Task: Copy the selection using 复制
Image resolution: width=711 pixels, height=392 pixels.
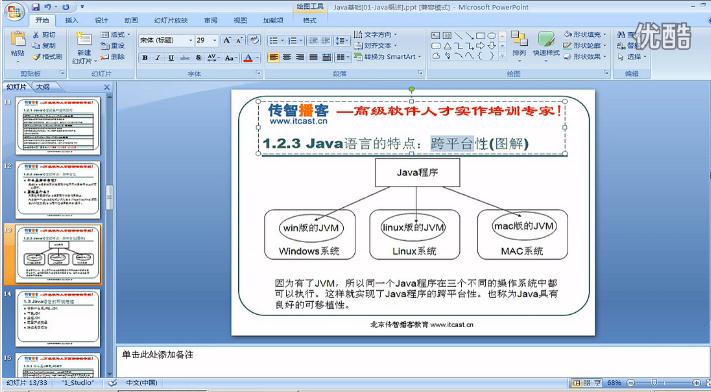Action: 44,46
